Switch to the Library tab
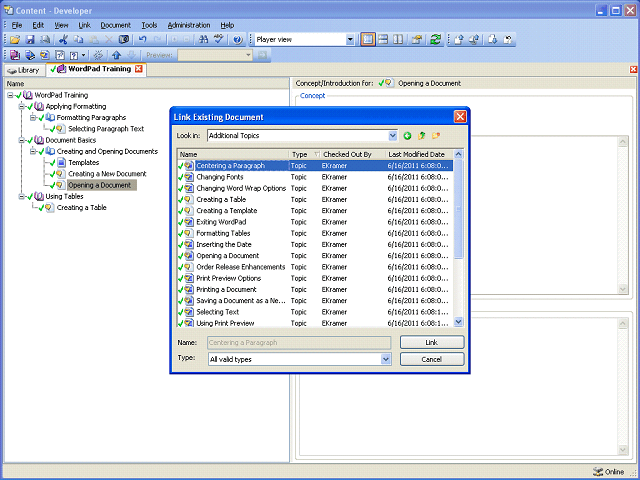This screenshot has height=480, width=640. pos(24,70)
